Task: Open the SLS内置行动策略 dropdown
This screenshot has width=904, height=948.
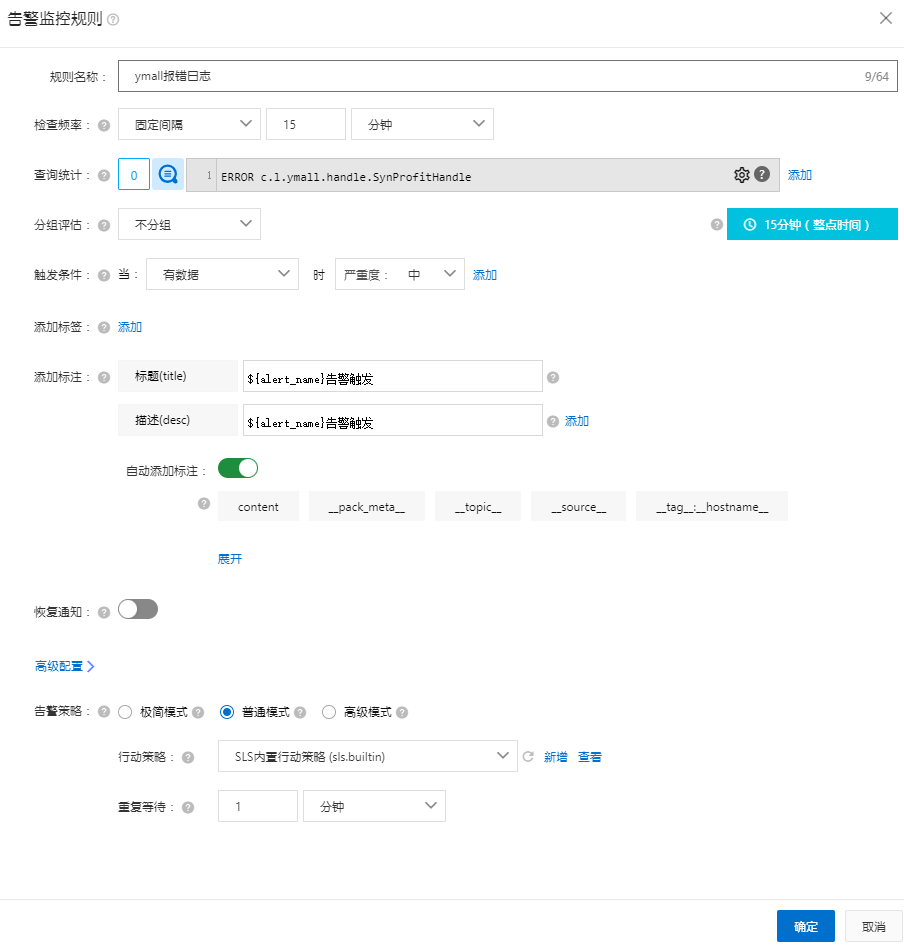Action: tap(367, 756)
